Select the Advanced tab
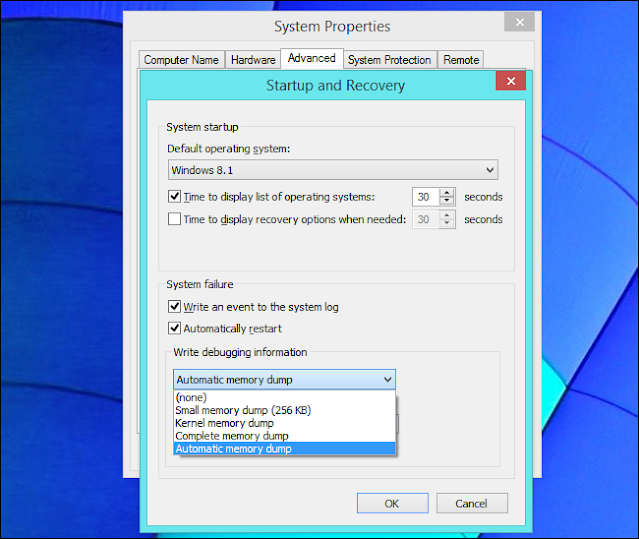This screenshot has width=639, height=539. (312, 58)
